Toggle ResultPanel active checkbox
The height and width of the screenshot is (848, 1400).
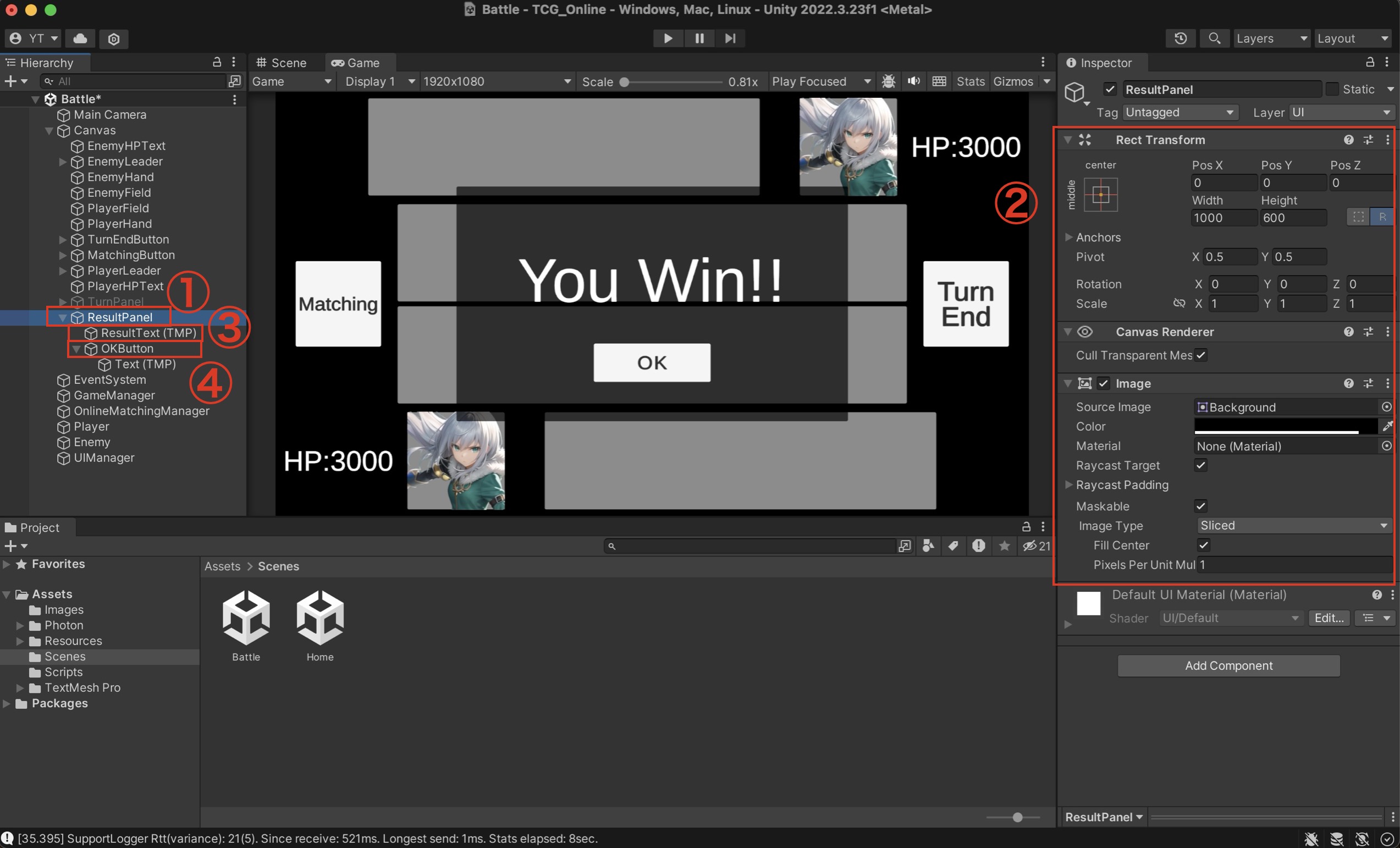click(1110, 89)
